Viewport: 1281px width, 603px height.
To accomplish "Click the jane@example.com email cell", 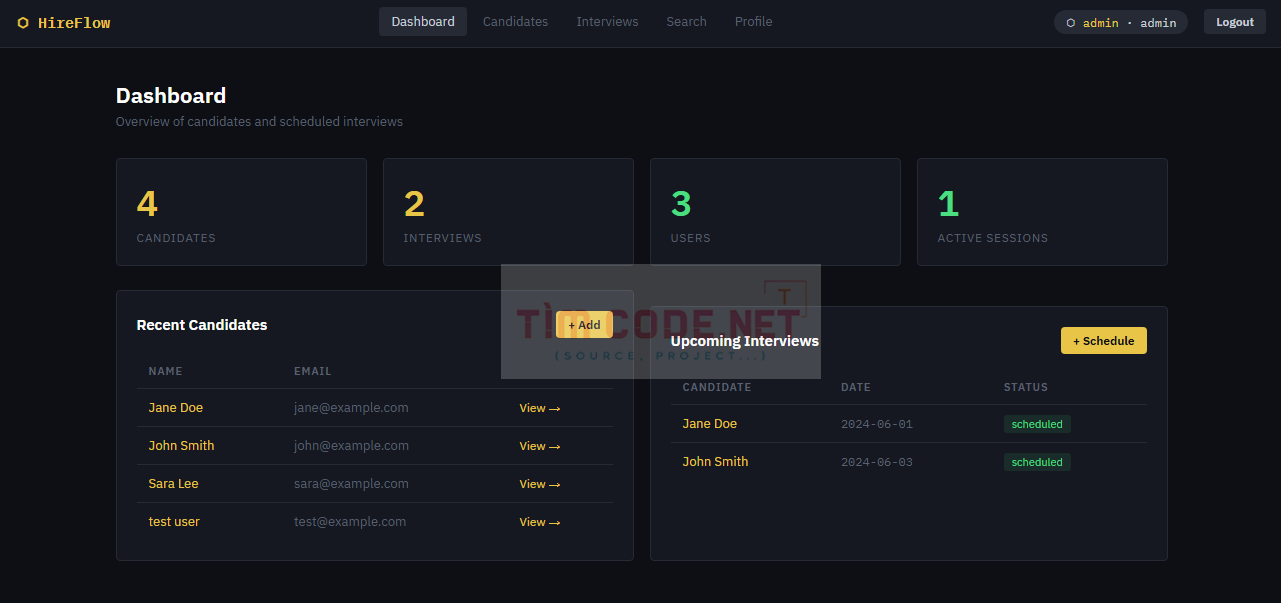I will (351, 408).
